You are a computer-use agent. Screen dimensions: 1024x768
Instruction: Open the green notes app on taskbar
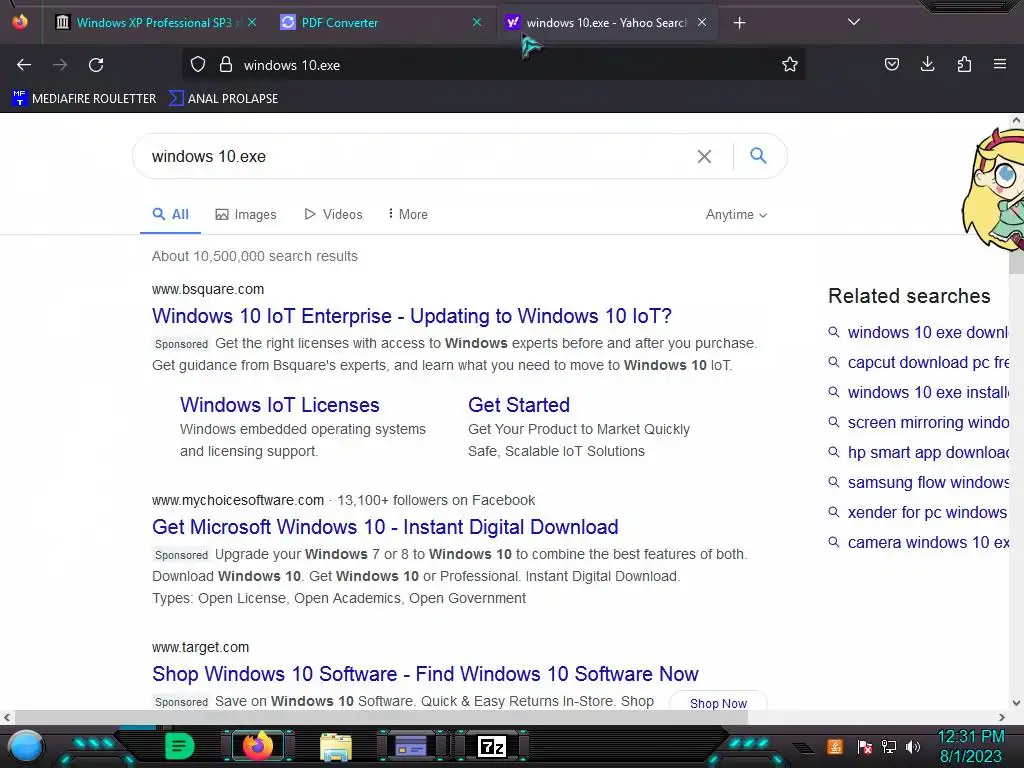coord(180,746)
